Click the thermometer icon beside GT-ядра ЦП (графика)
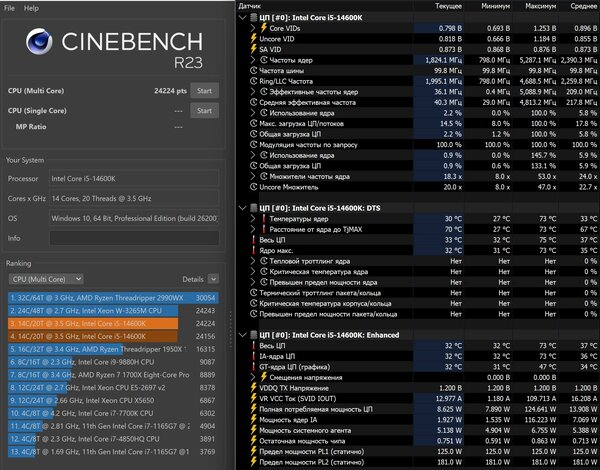The width and height of the screenshot is (600, 470). coord(253,367)
